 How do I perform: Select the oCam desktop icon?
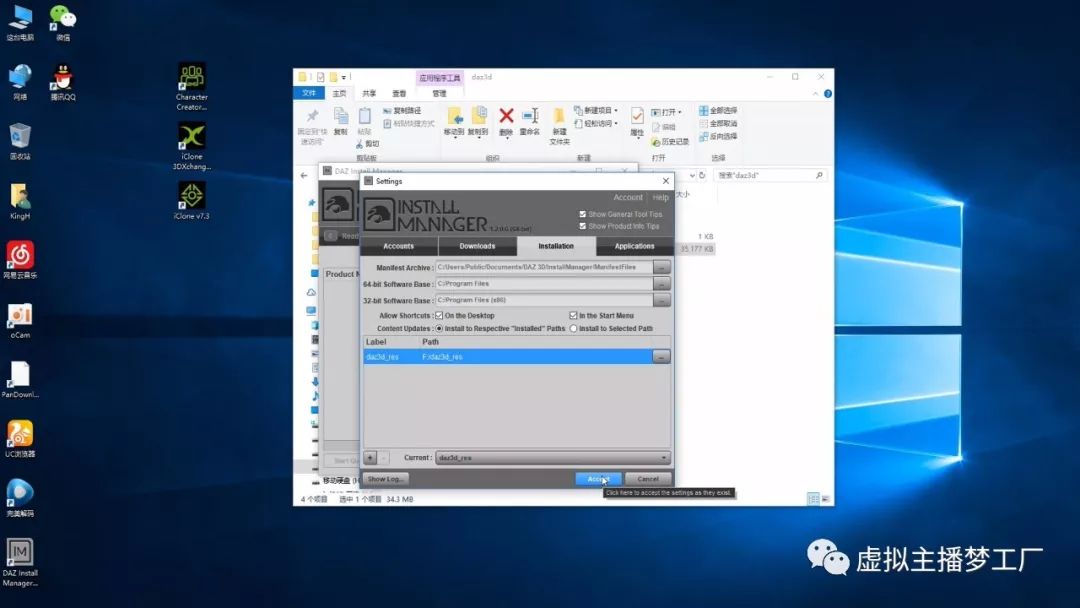coord(20,320)
